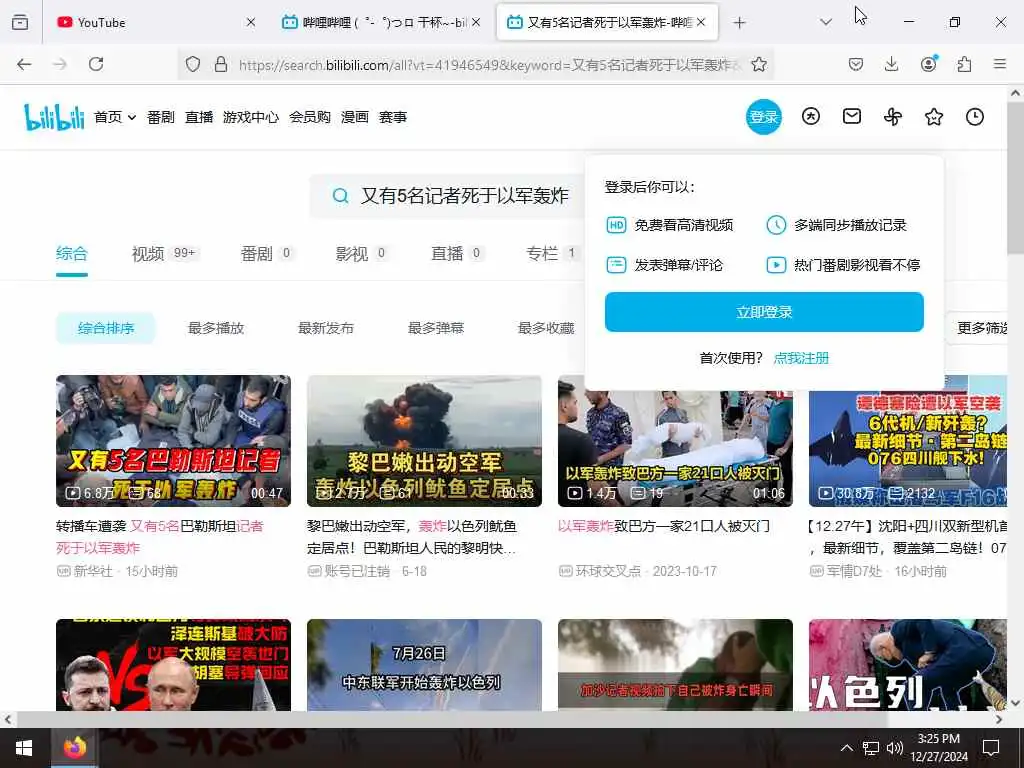Open 会员购 navigation link

tap(310, 117)
